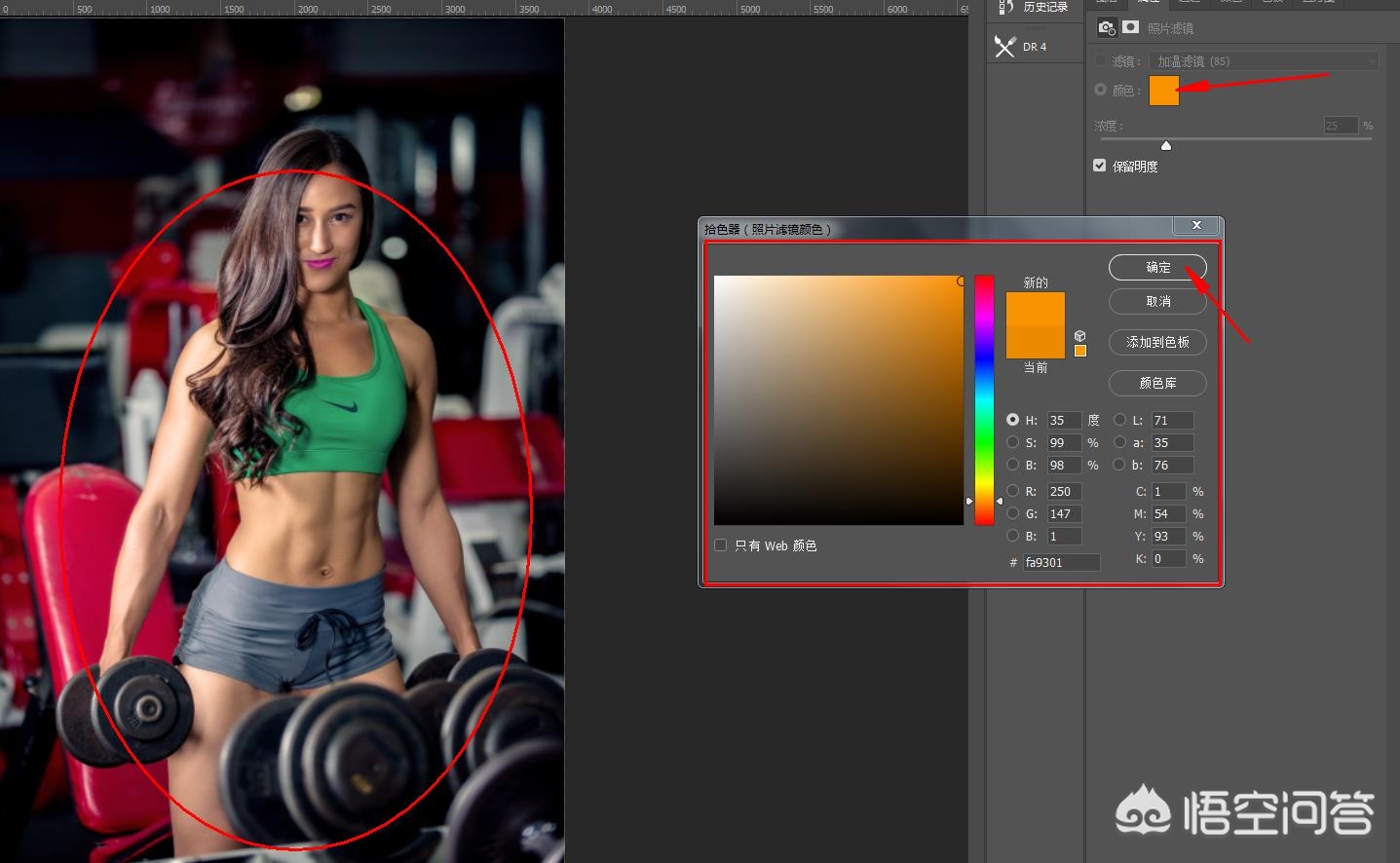Focus the brightness B field showing 98
The width and height of the screenshot is (1400, 863).
pyautogui.click(x=1064, y=465)
